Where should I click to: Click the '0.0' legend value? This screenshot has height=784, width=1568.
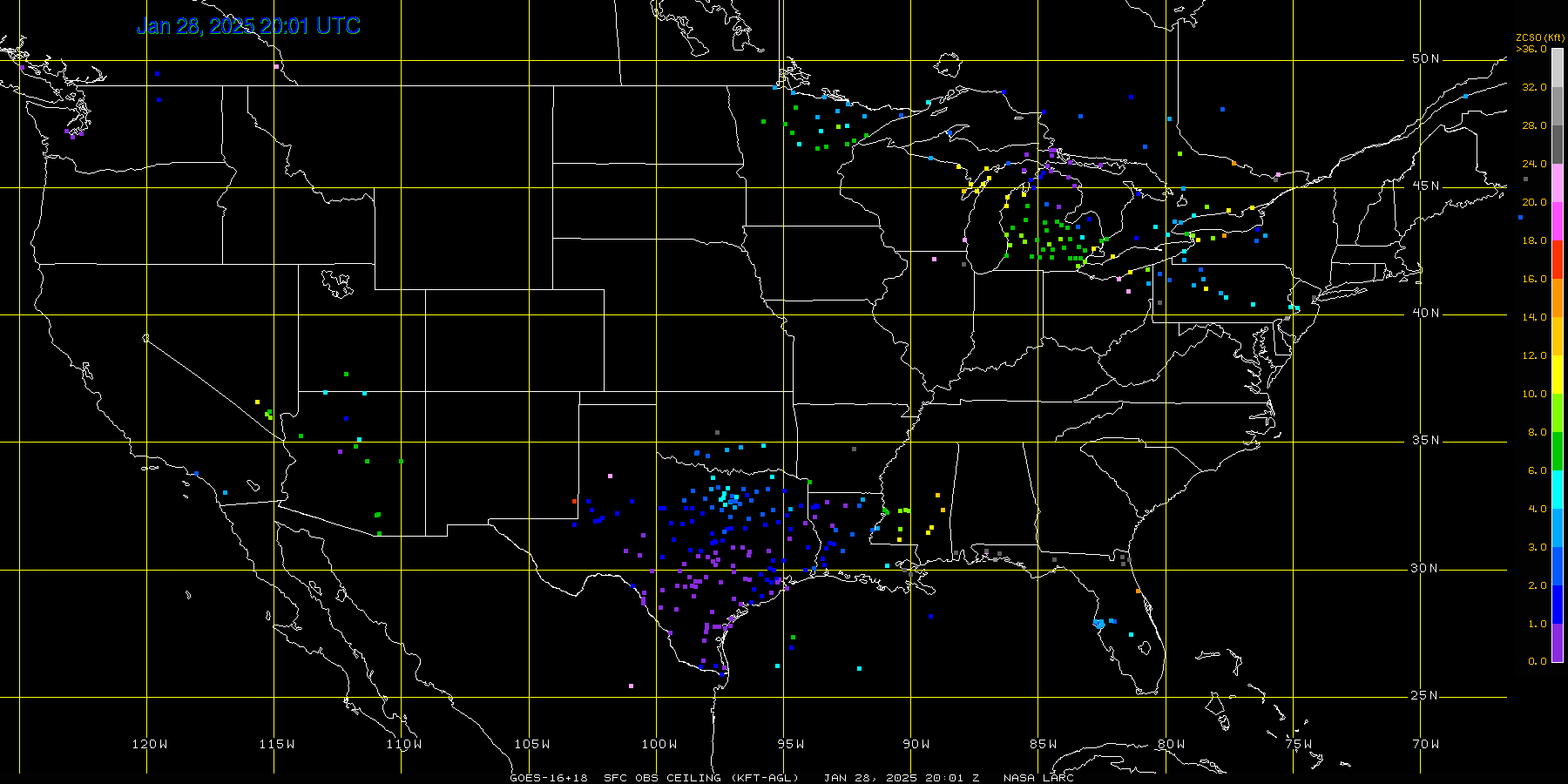pos(1538,661)
